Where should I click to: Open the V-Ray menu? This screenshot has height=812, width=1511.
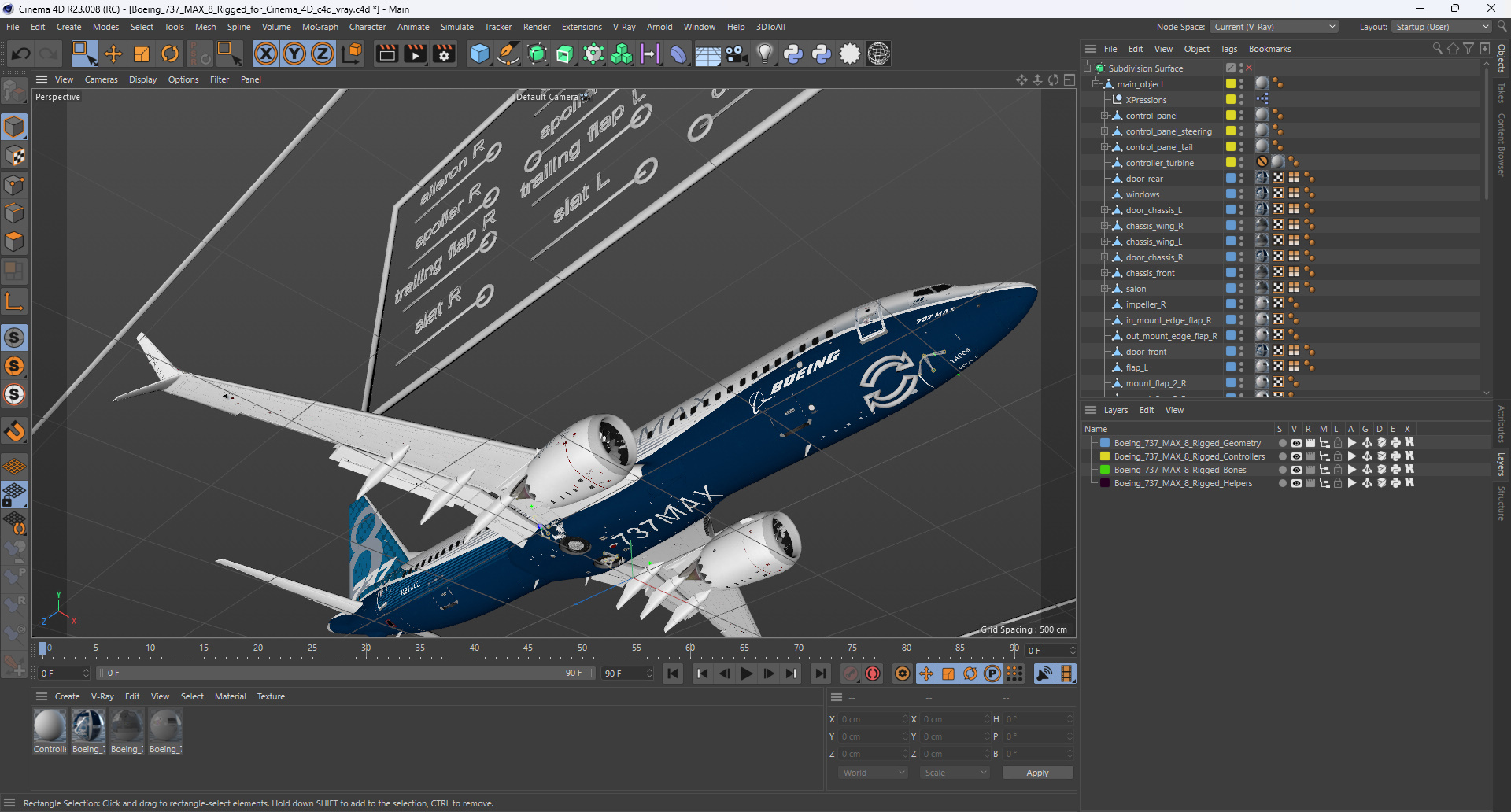624,27
